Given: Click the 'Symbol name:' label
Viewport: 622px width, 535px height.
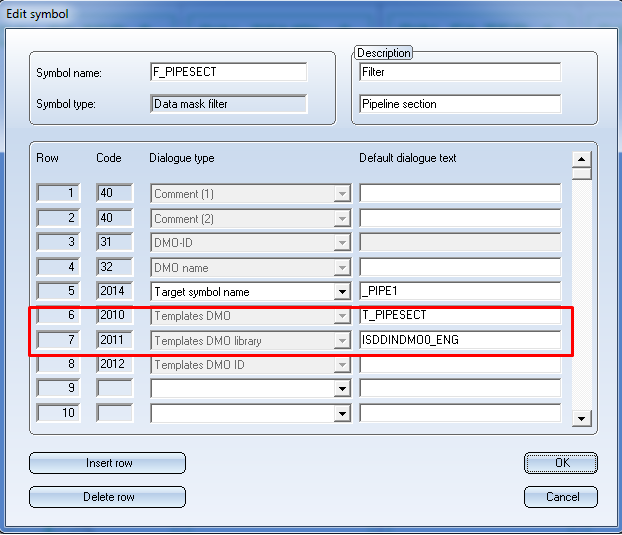Looking at the screenshot, I should click(x=69, y=73).
